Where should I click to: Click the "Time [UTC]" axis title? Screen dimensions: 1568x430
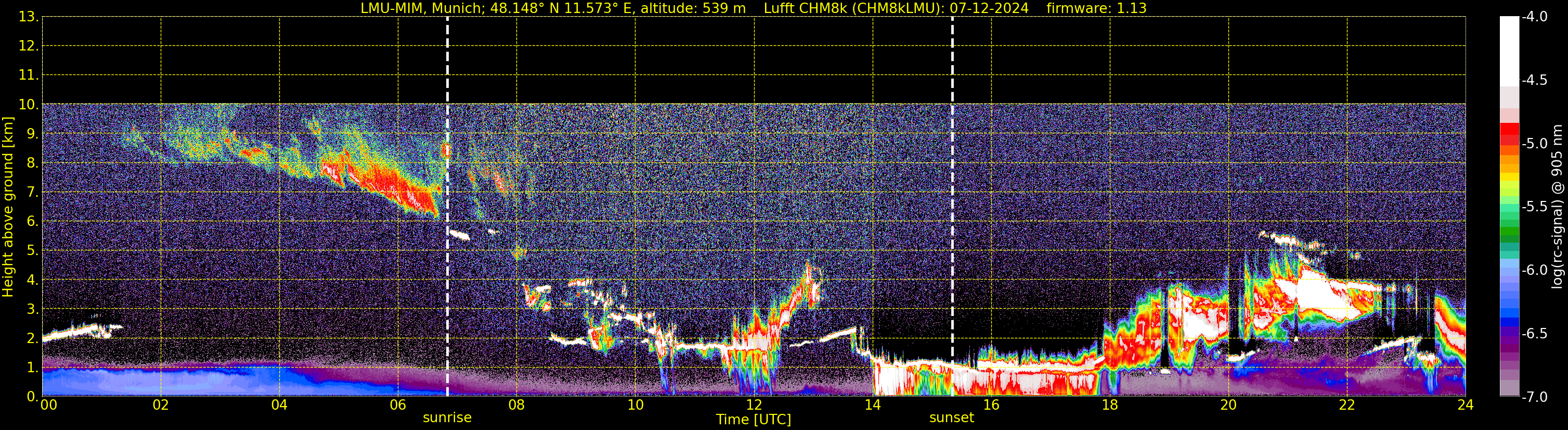point(754,420)
